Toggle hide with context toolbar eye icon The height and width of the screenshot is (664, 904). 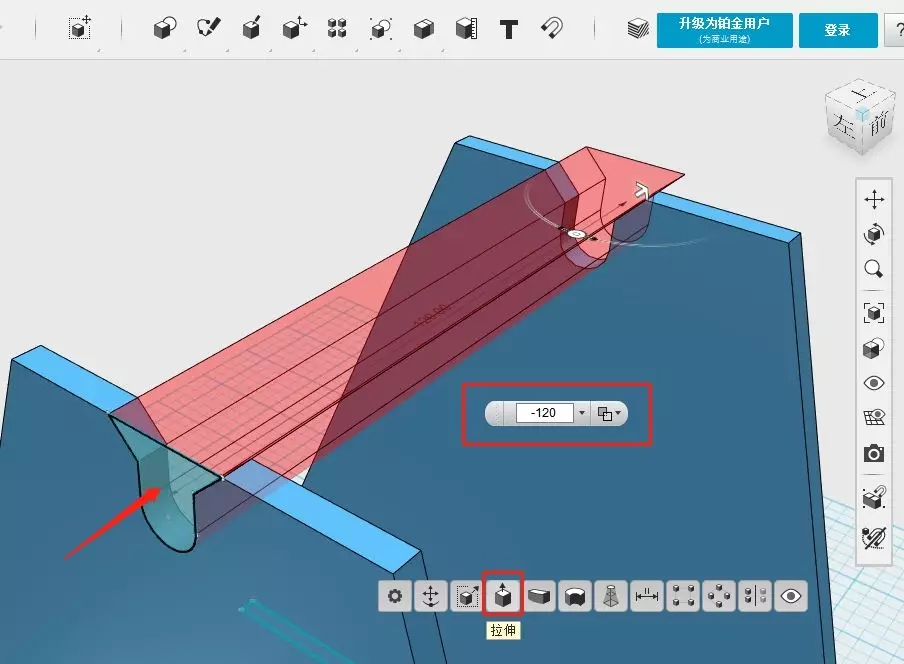(x=791, y=596)
